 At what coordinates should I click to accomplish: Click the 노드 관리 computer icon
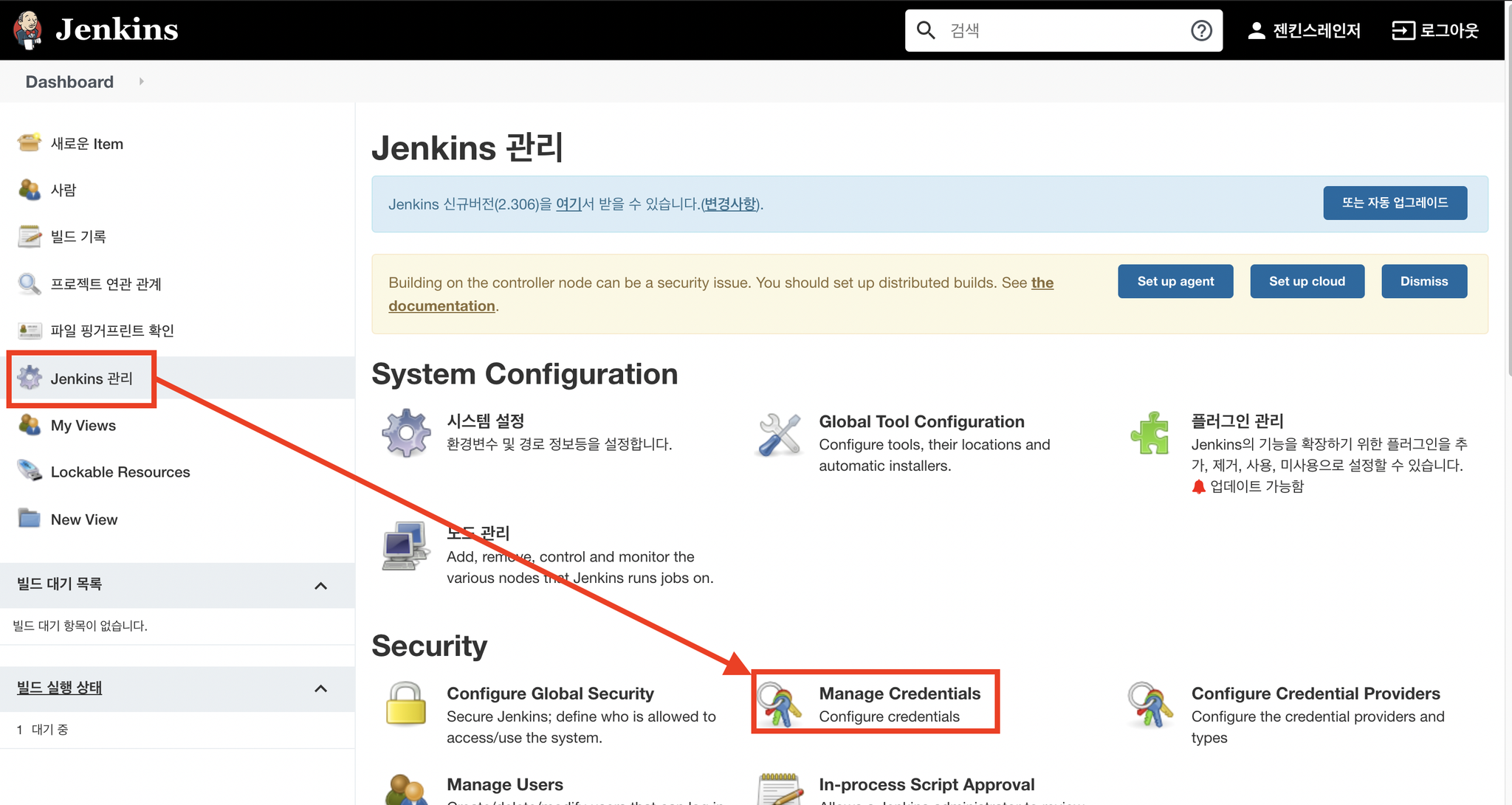(405, 546)
